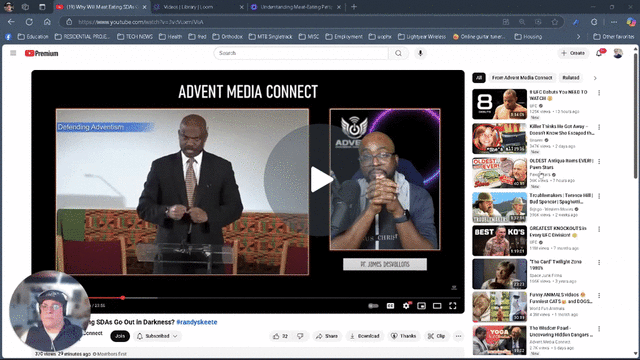Enter fullscreen mode on the video

453,306
